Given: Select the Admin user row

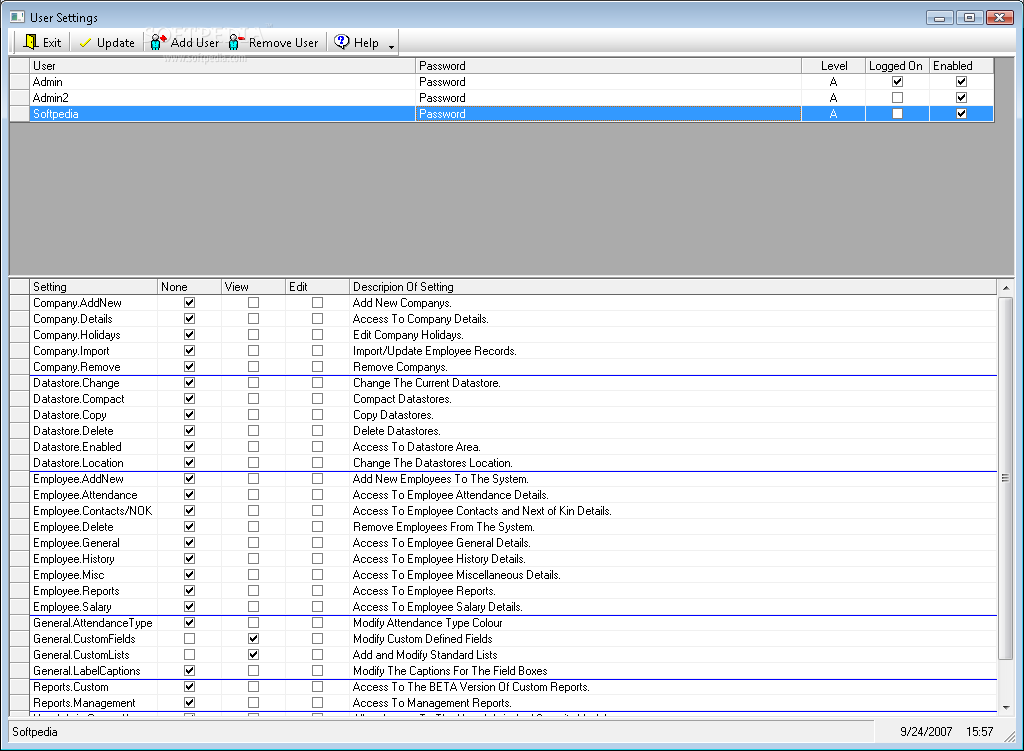Looking at the screenshot, I should pyautogui.click(x=502, y=82).
